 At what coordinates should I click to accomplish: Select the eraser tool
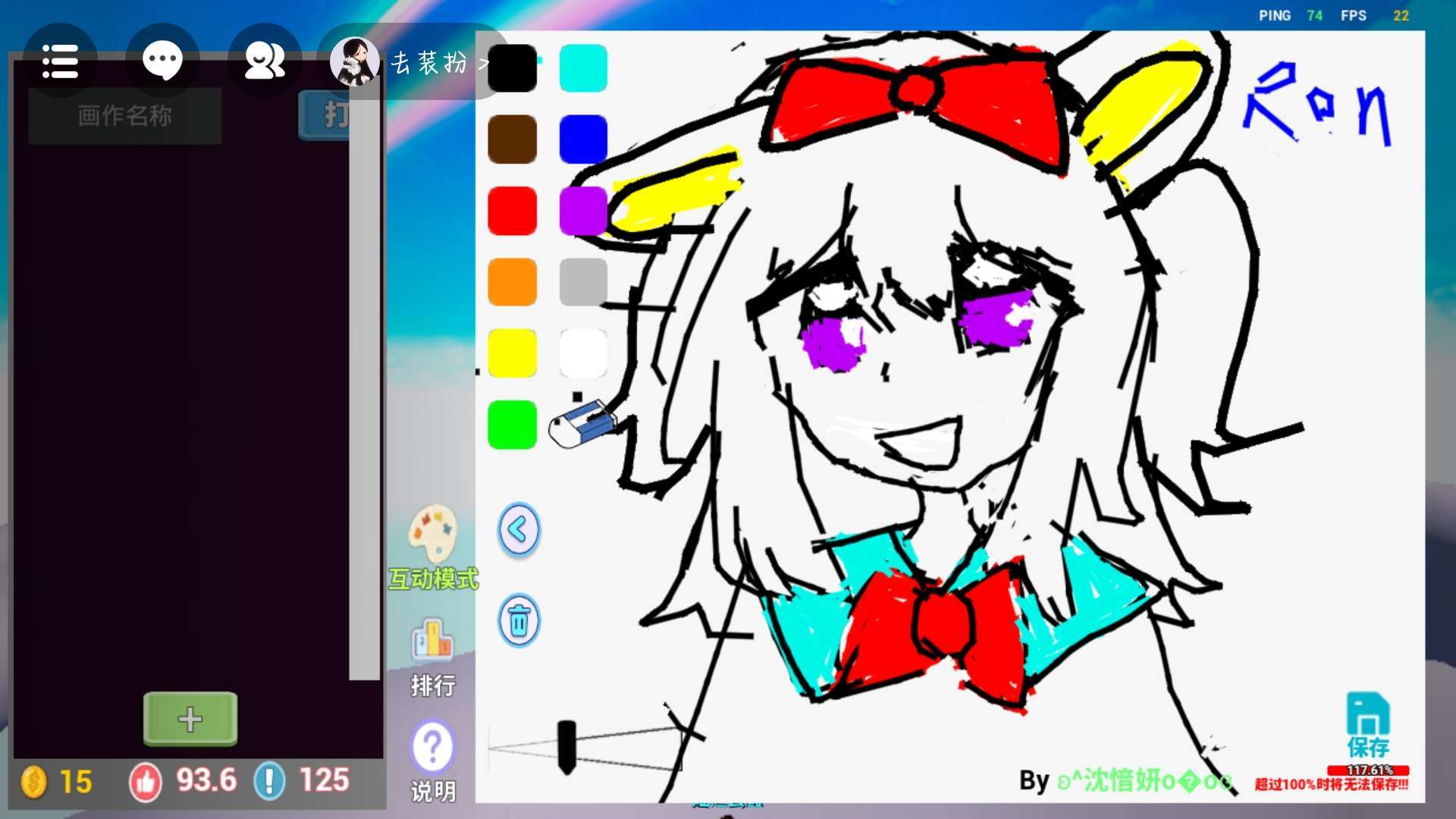582,425
